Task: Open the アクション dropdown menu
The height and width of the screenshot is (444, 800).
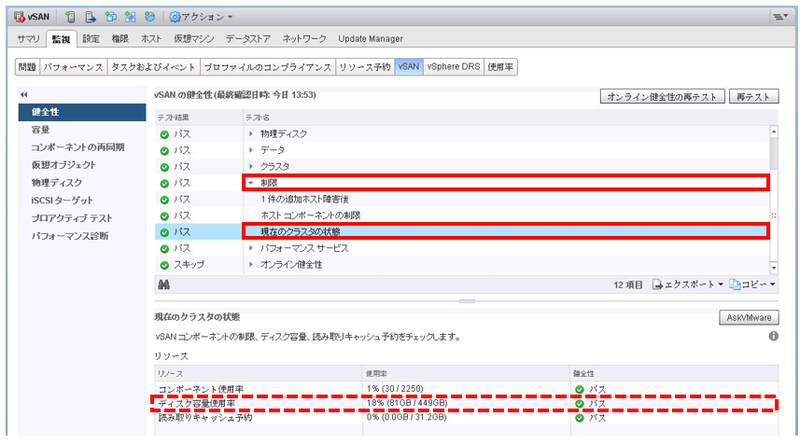Action: click(201, 17)
